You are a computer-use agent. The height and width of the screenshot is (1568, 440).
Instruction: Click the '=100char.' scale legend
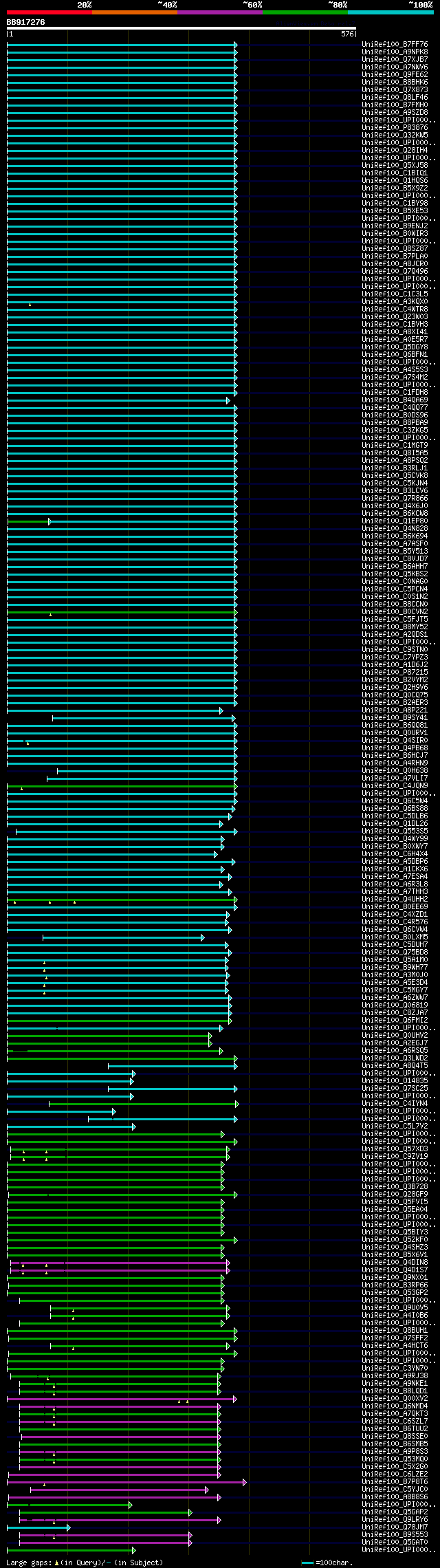327,1563
